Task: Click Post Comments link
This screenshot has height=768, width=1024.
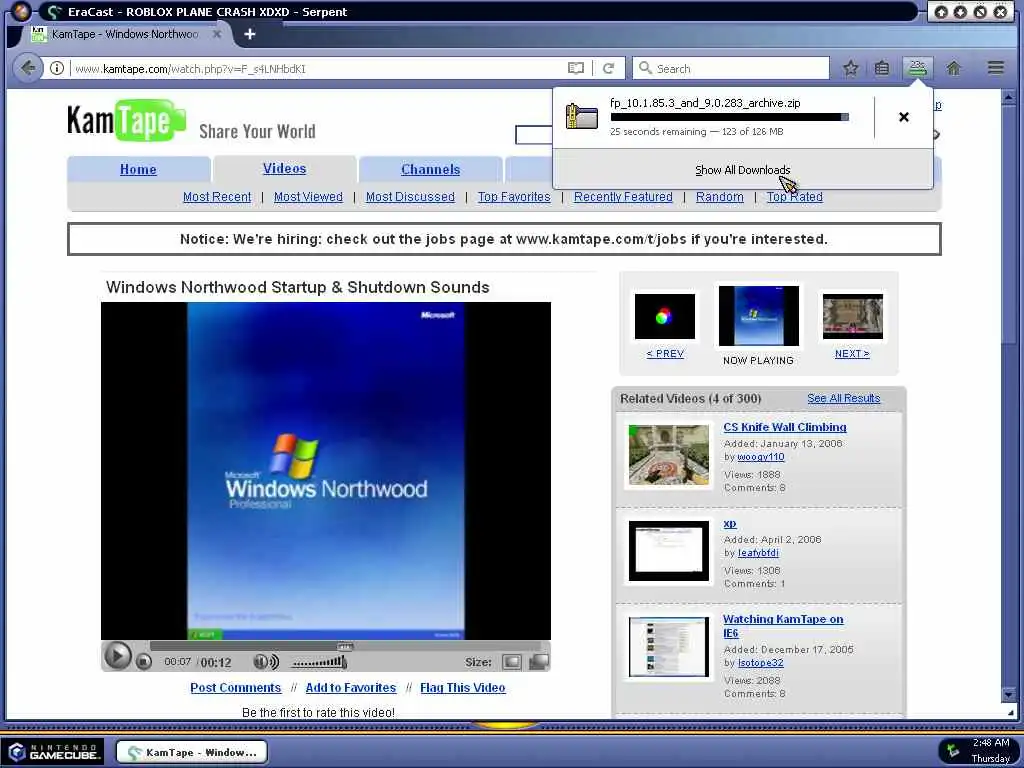Action: click(x=236, y=688)
